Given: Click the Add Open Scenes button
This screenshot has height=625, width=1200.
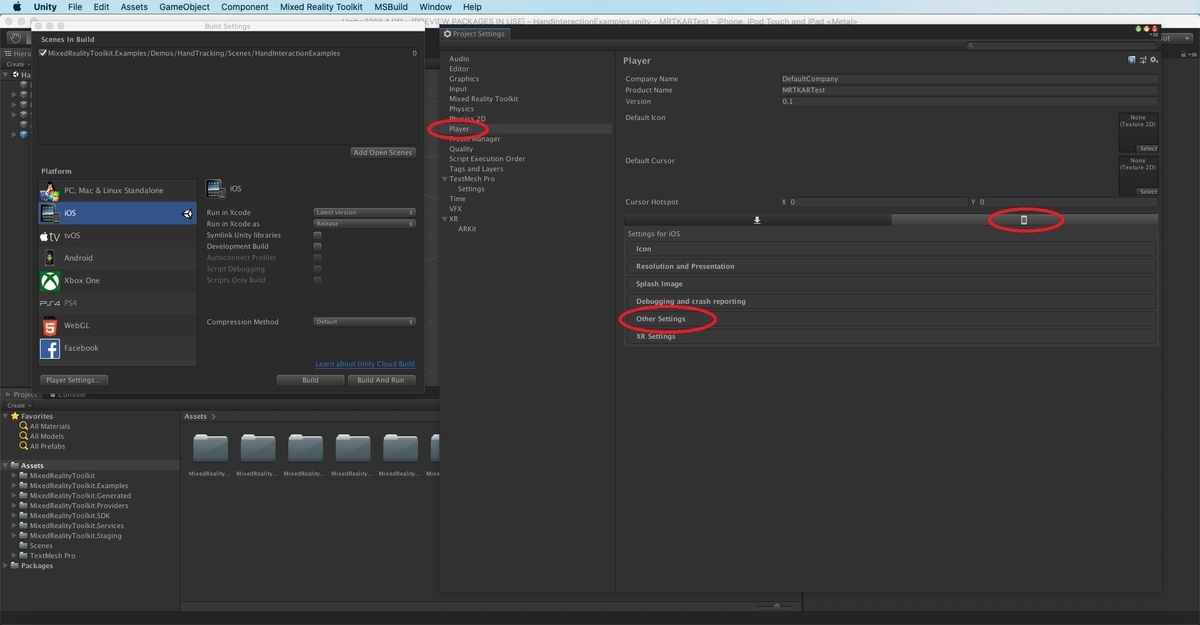Looking at the screenshot, I should click(383, 153).
